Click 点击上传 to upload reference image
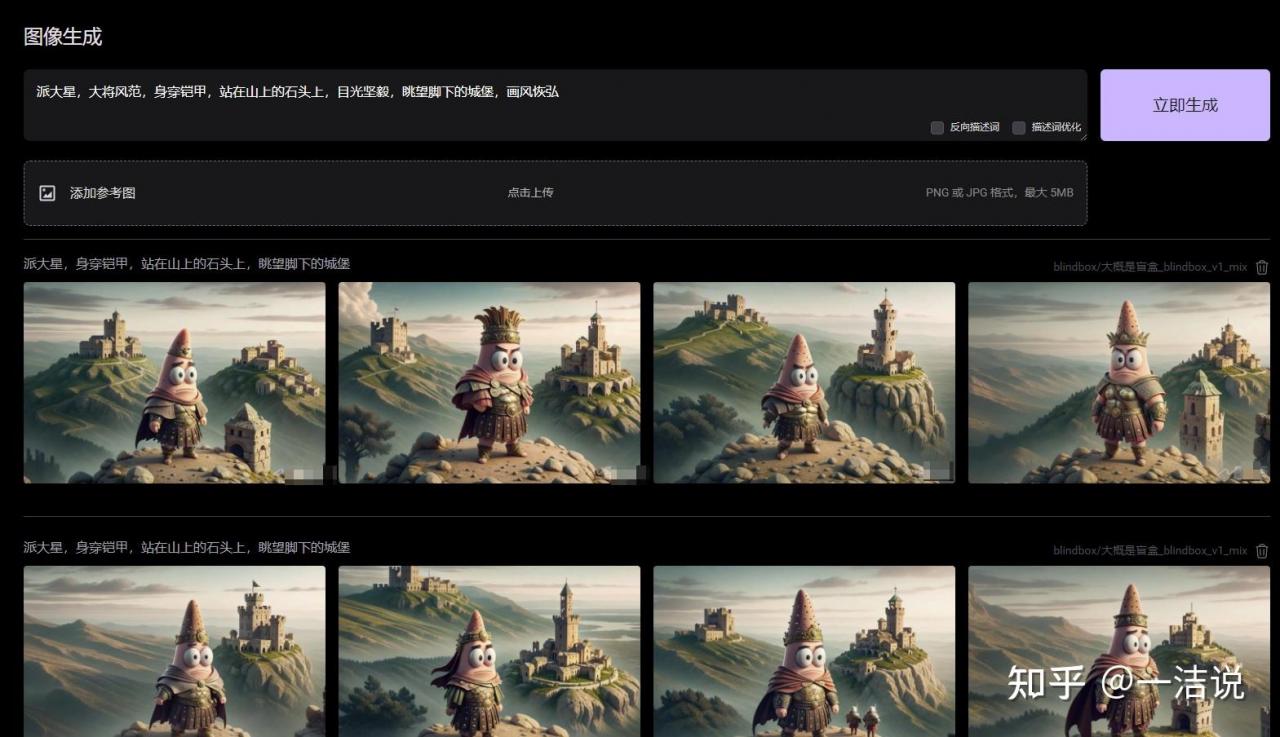1280x737 pixels. click(530, 193)
